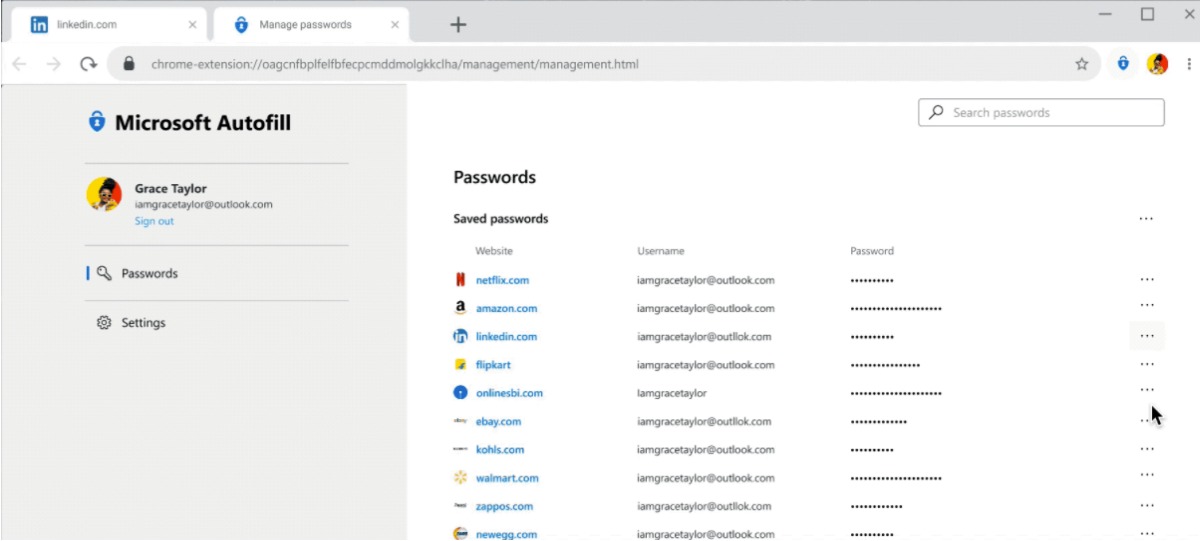Open the Microsoft Autofill extension icon

pos(1124,64)
